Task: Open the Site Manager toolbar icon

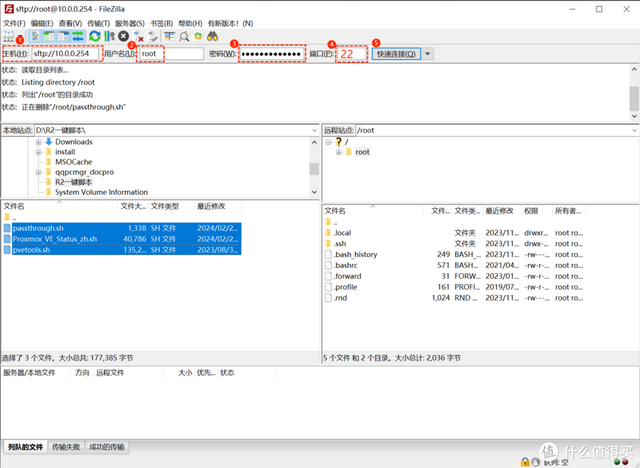Action: coord(10,36)
